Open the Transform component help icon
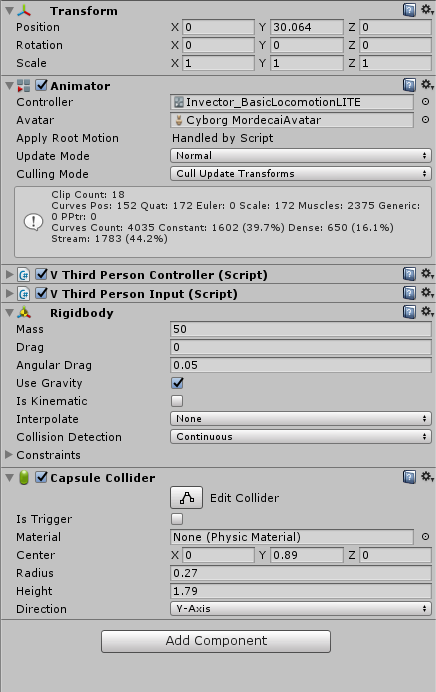The height and width of the screenshot is (692, 436). coord(409,10)
